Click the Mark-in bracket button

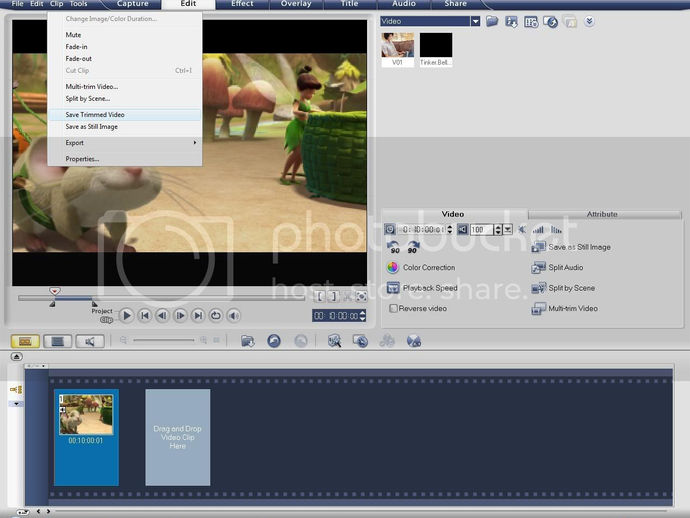(320, 297)
